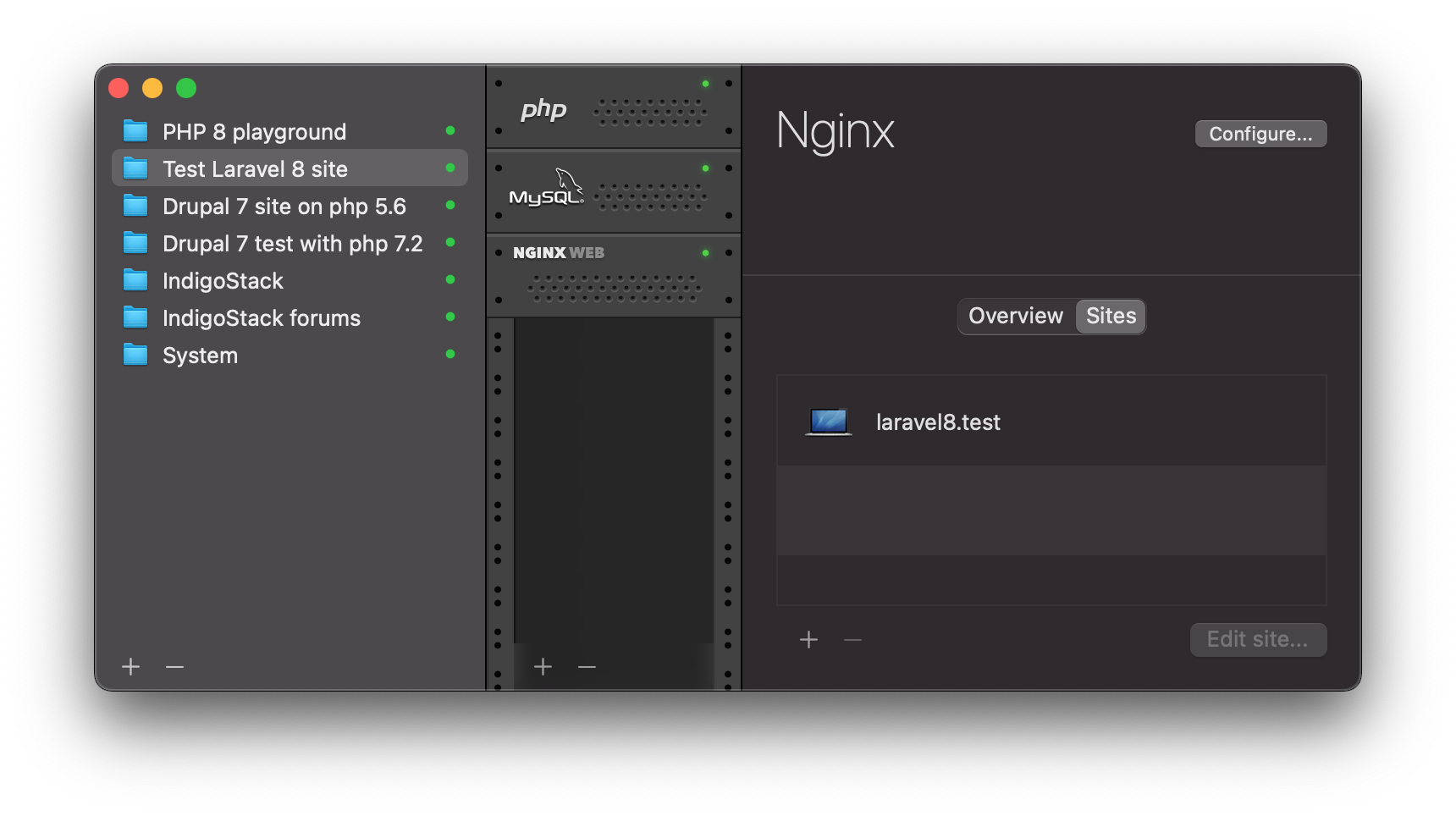Click the MySQL server module in the rack
Screen dimensions: 1456x816
point(613,190)
